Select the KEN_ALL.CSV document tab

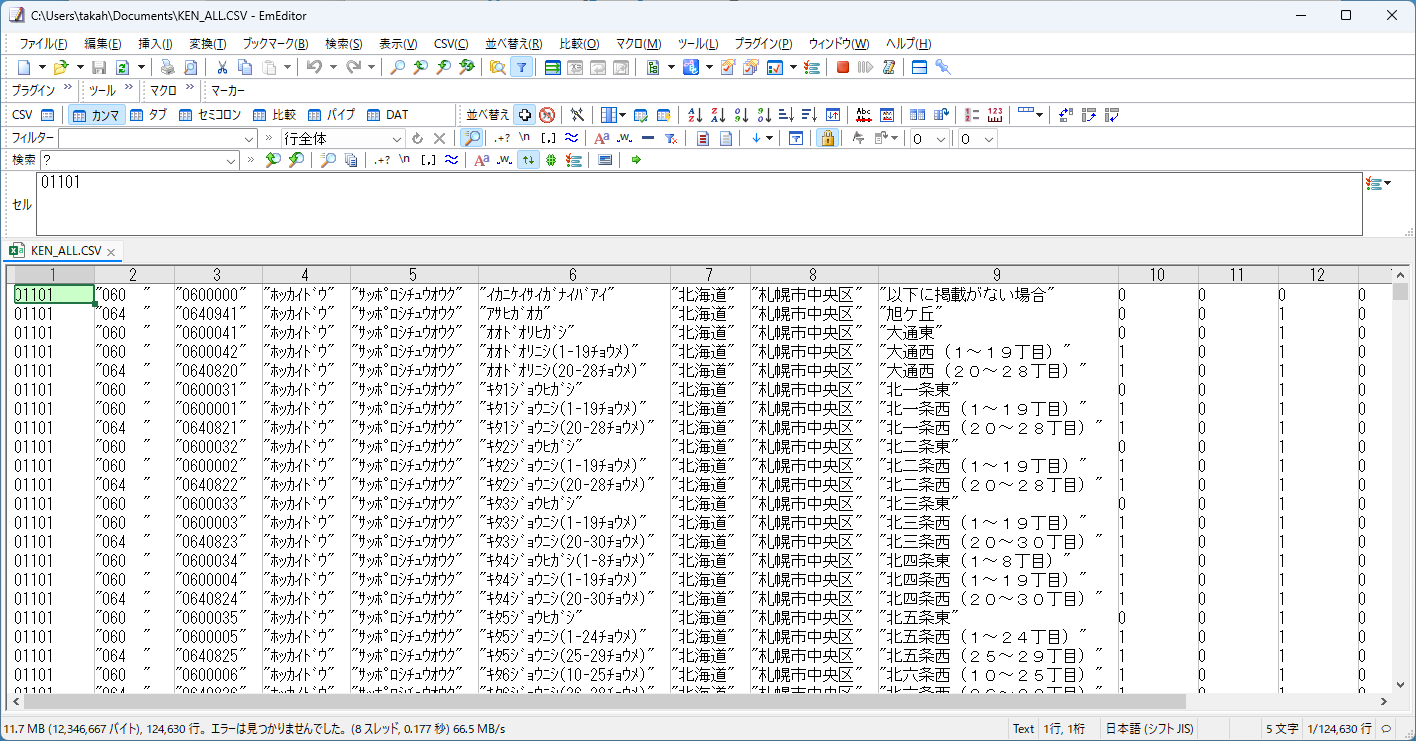[x=62, y=251]
